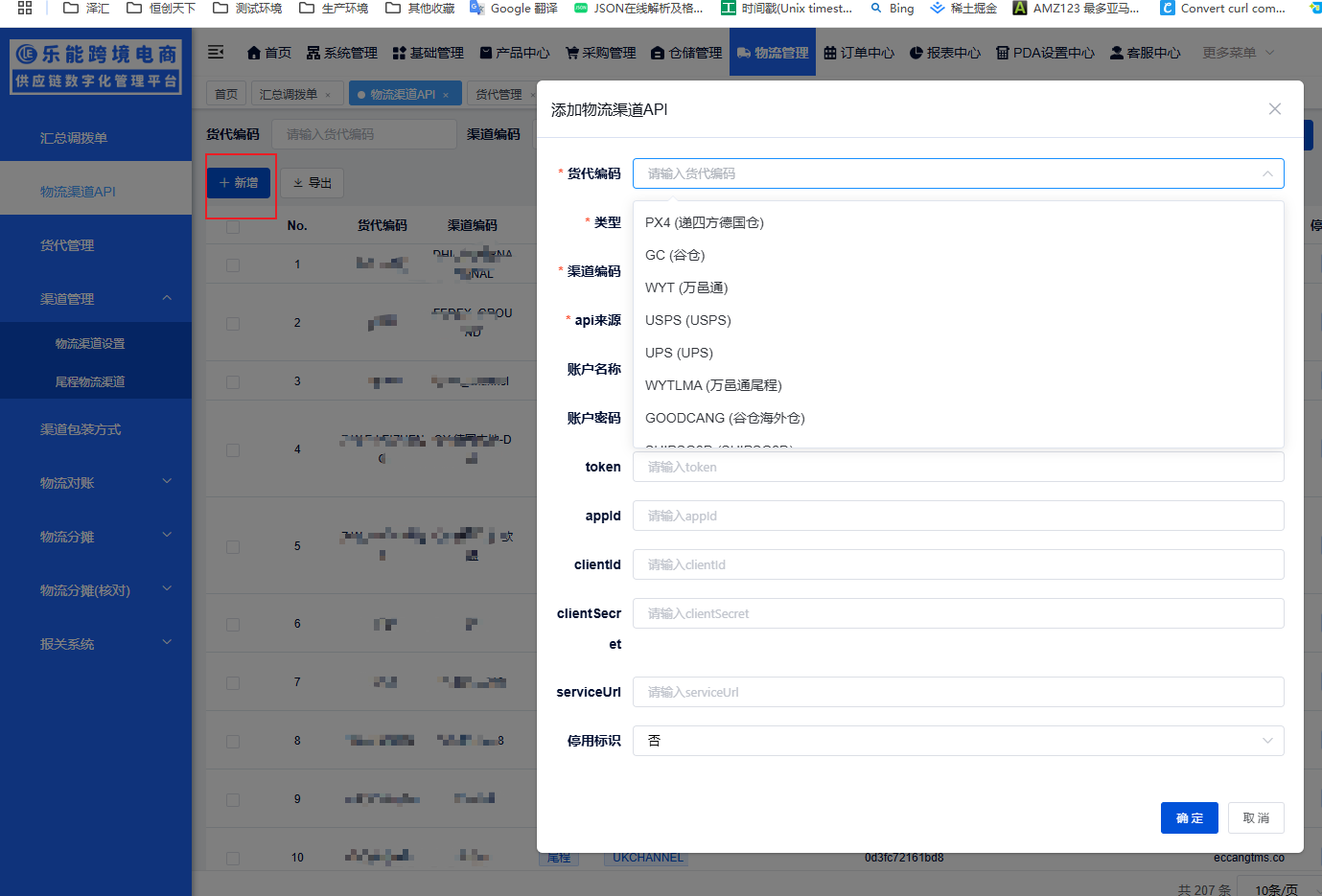Toggle the select-all checkbox in table header

(x=233, y=226)
